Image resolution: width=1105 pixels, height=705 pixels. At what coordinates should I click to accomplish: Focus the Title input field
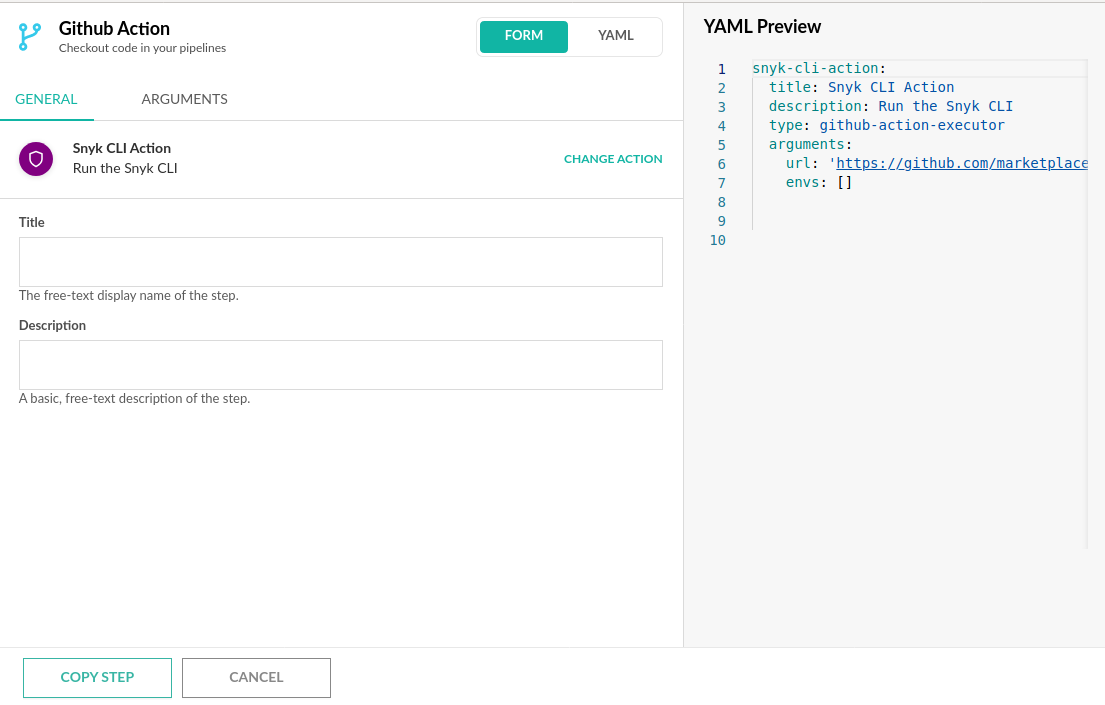click(340, 262)
